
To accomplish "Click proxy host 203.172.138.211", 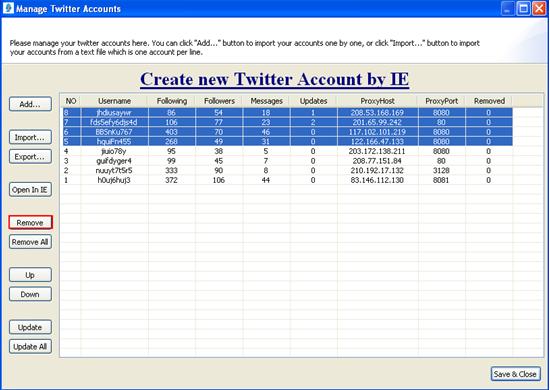I will tap(377, 151).
